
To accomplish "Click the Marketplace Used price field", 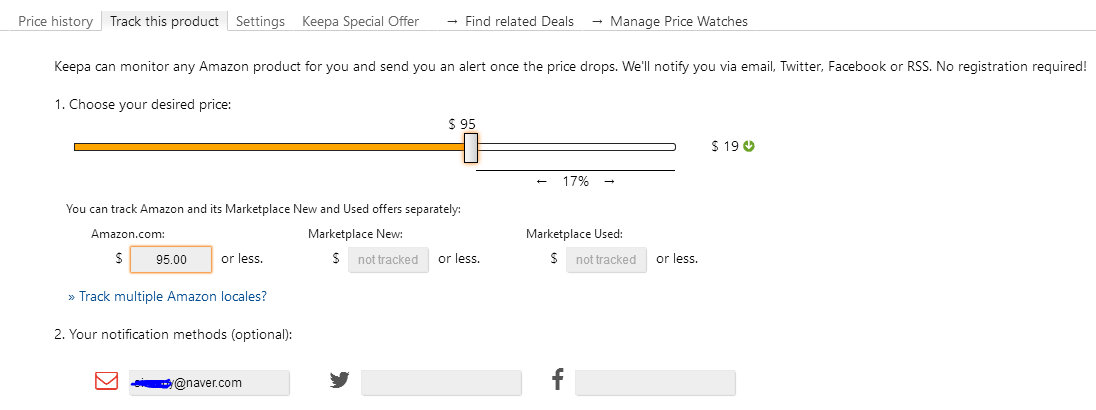I will [606, 259].
